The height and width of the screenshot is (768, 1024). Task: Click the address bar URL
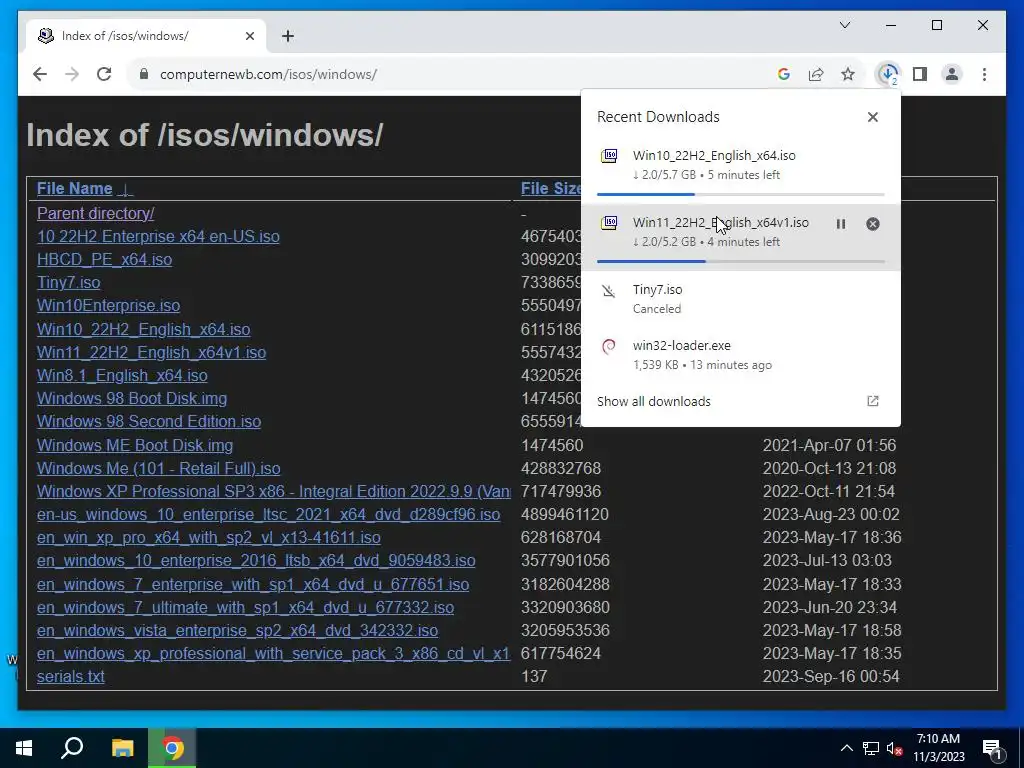click(268, 74)
